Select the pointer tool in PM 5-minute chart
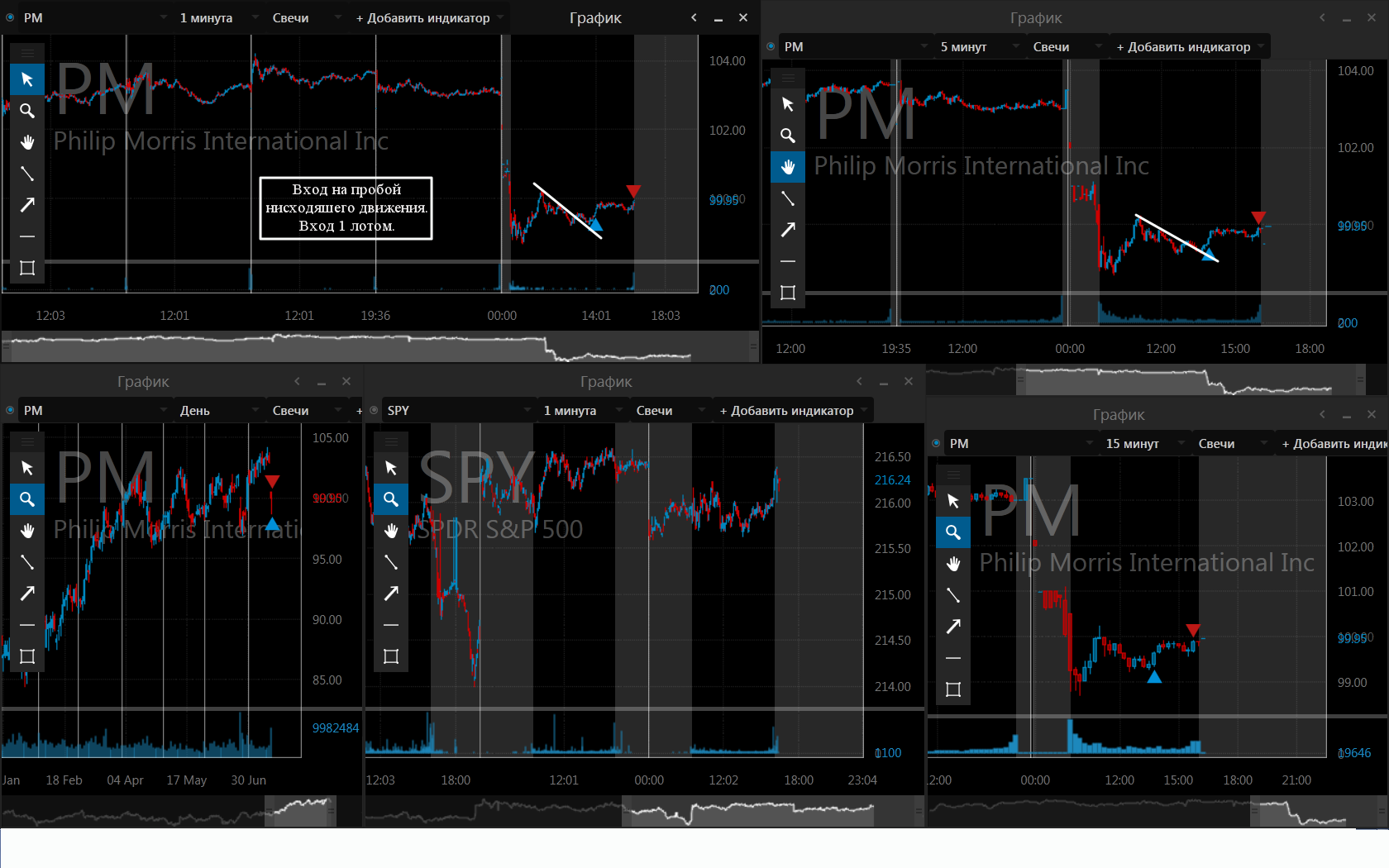This screenshot has height=868, width=1389. tap(788, 104)
